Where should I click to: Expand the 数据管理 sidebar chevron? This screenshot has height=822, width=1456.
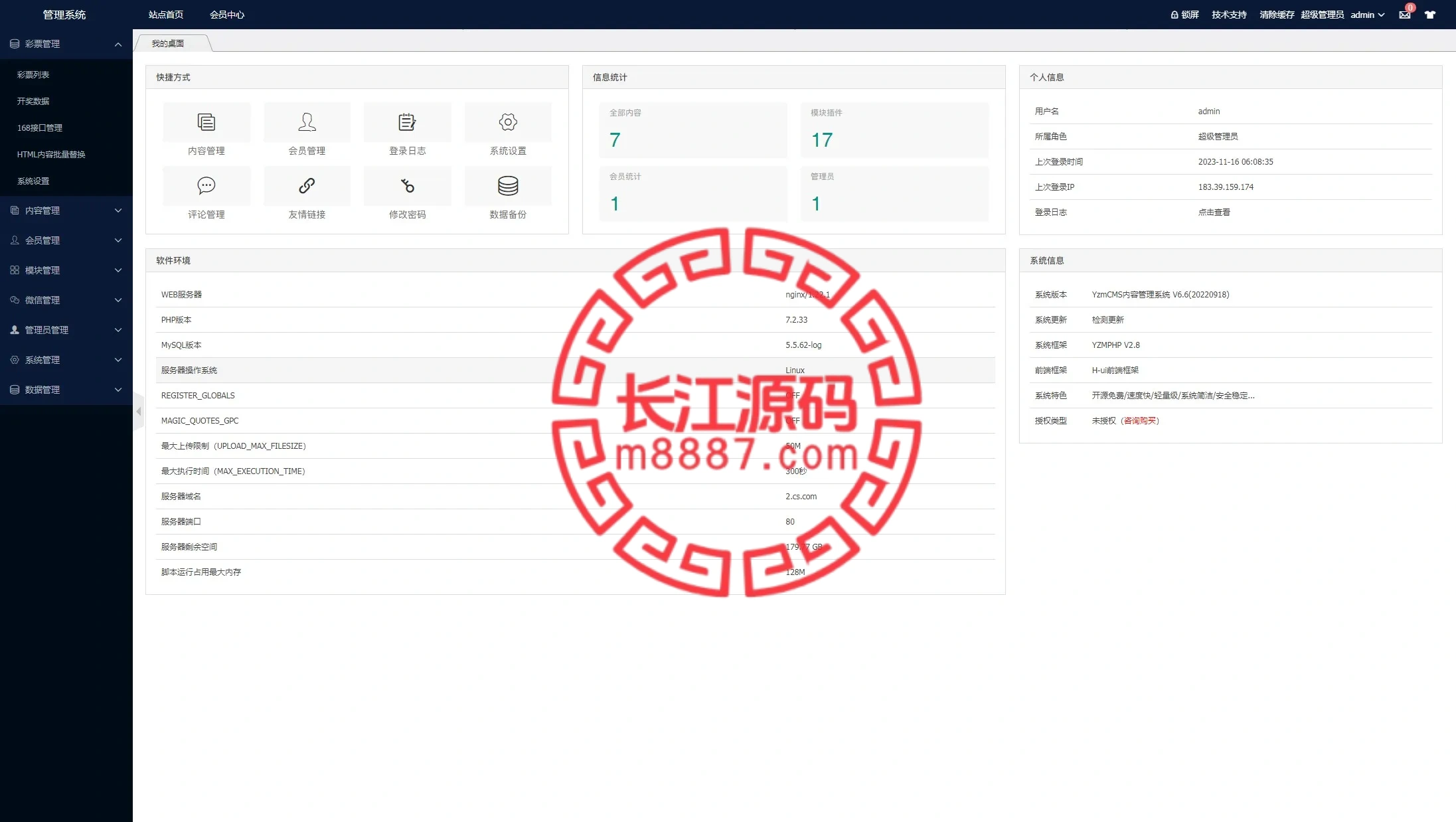click(118, 390)
